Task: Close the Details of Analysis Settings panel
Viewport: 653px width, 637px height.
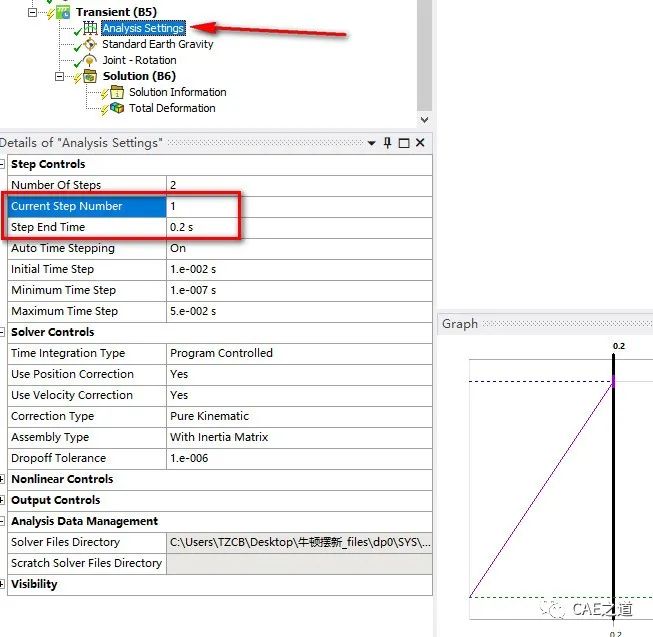Action: [420, 143]
